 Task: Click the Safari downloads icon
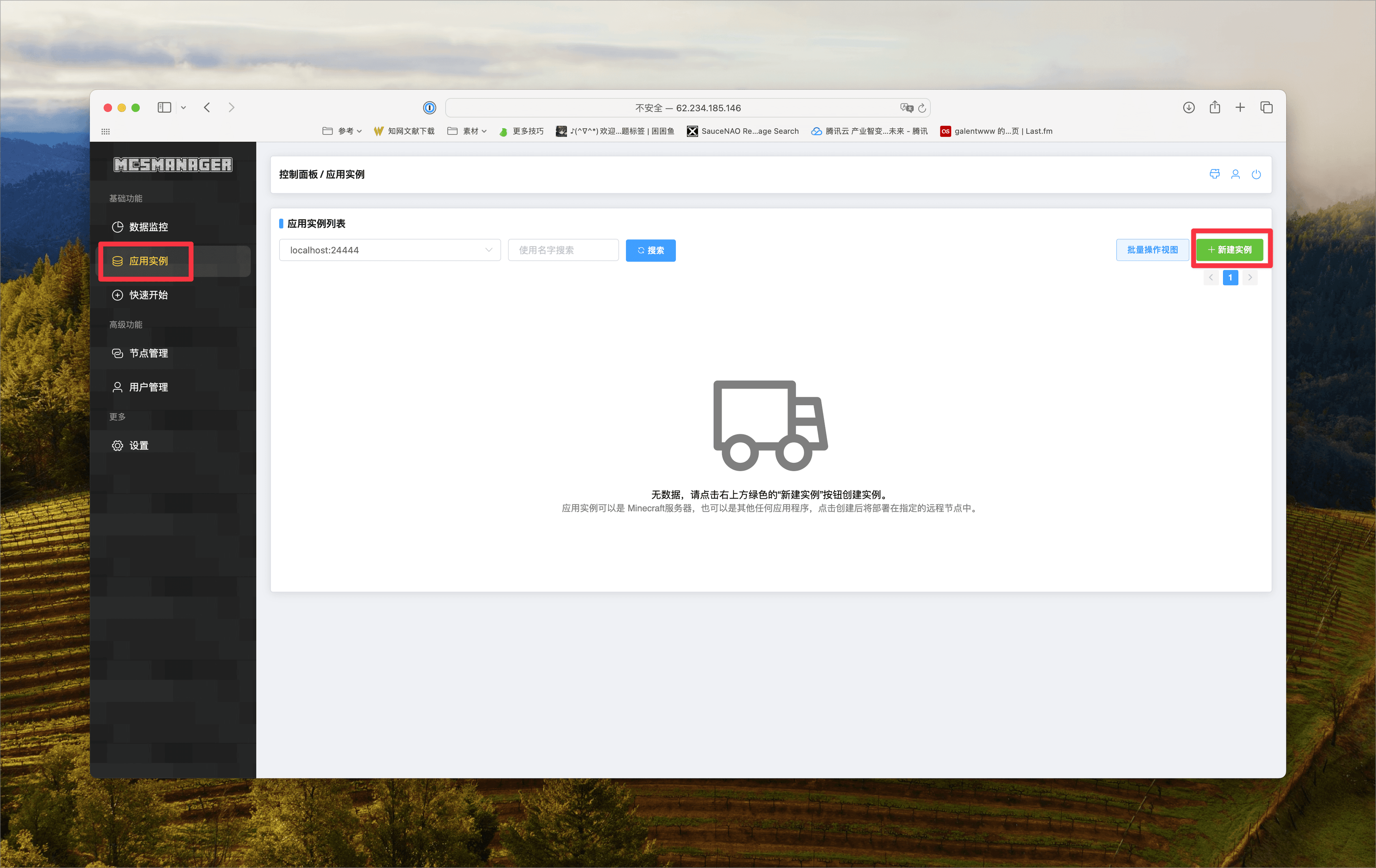[x=1189, y=107]
